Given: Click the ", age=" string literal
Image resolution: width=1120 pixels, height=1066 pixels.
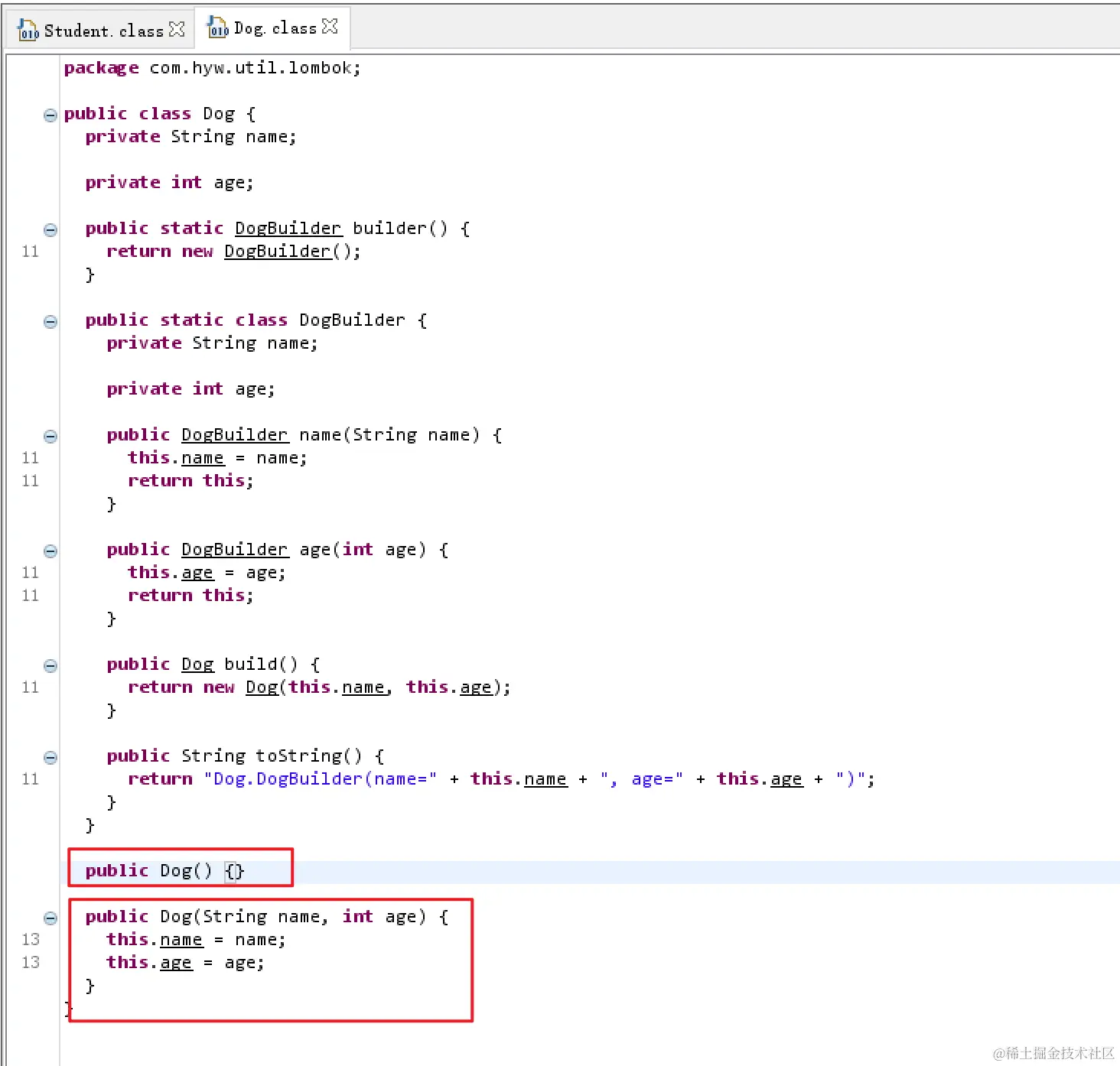Looking at the screenshot, I should 642,779.
